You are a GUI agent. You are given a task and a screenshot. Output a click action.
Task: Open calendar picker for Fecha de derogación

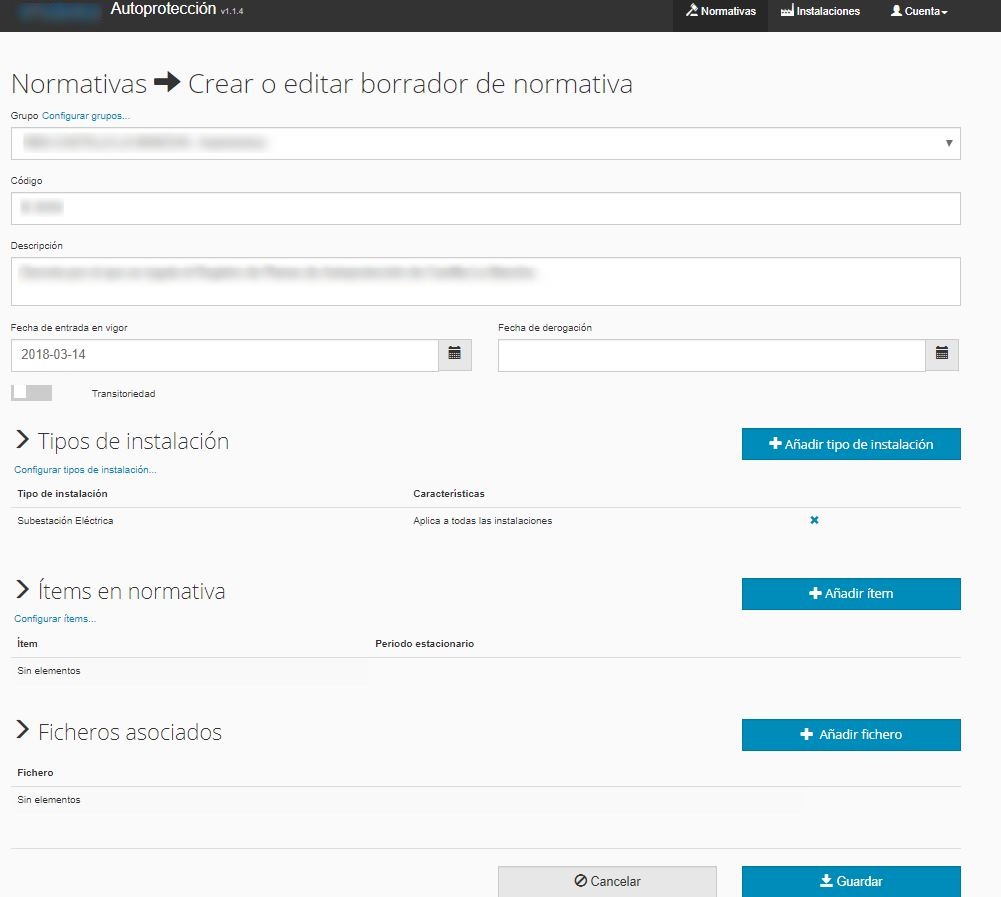(x=941, y=355)
